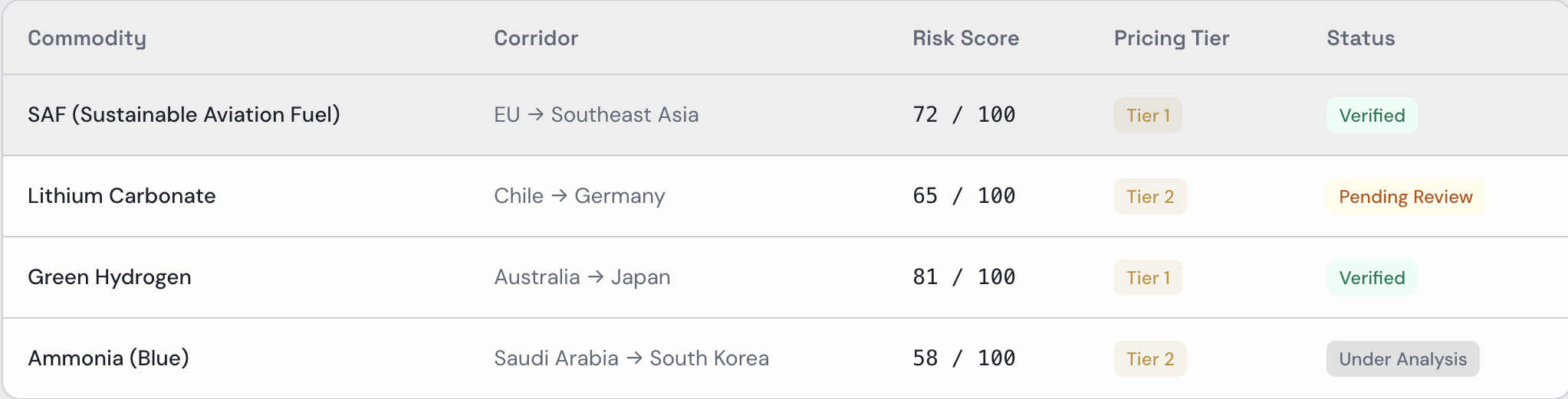Click the EU to Southeast Asia corridor
The height and width of the screenshot is (399, 1568).
596,115
